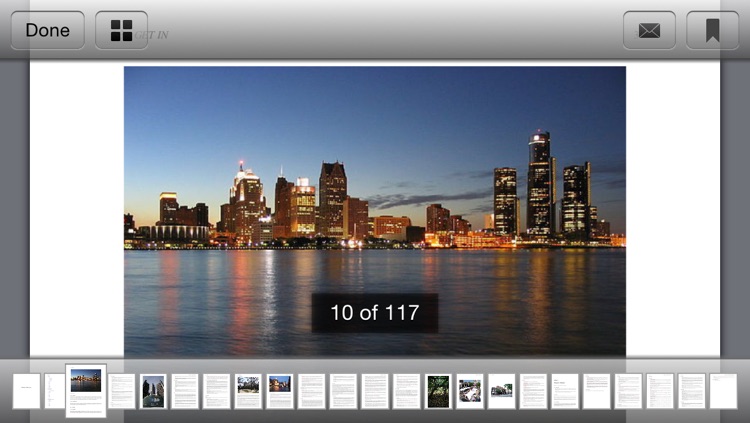Image resolution: width=750 pixels, height=423 pixels.
Task: Select the second thumbnail in the page strip
Action: click(54, 391)
